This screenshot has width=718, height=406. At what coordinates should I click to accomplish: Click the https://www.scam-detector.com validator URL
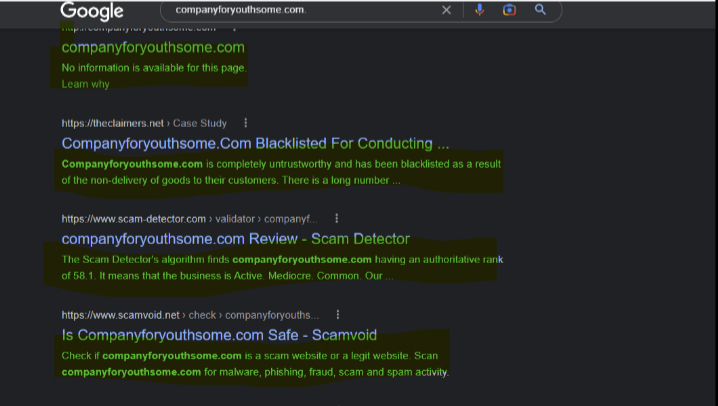[189, 219]
